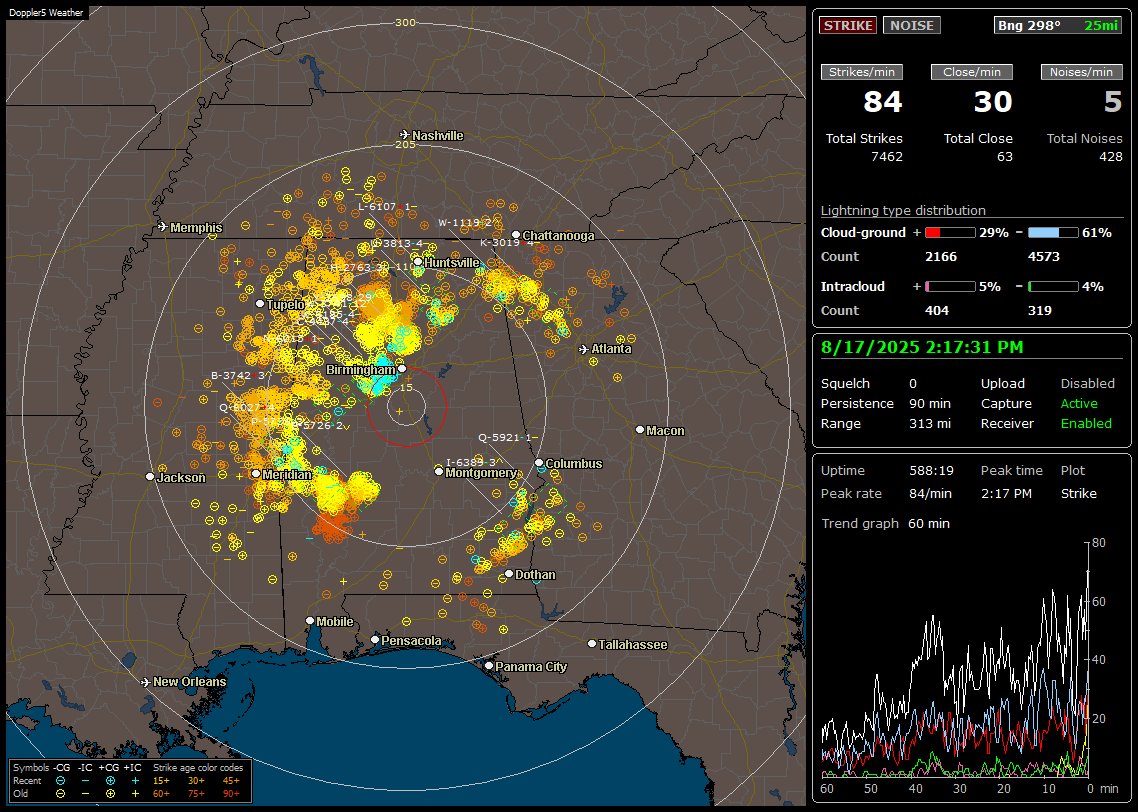Click the 205 range ring label
Image resolution: width=1138 pixels, height=812 pixels.
tap(405, 144)
